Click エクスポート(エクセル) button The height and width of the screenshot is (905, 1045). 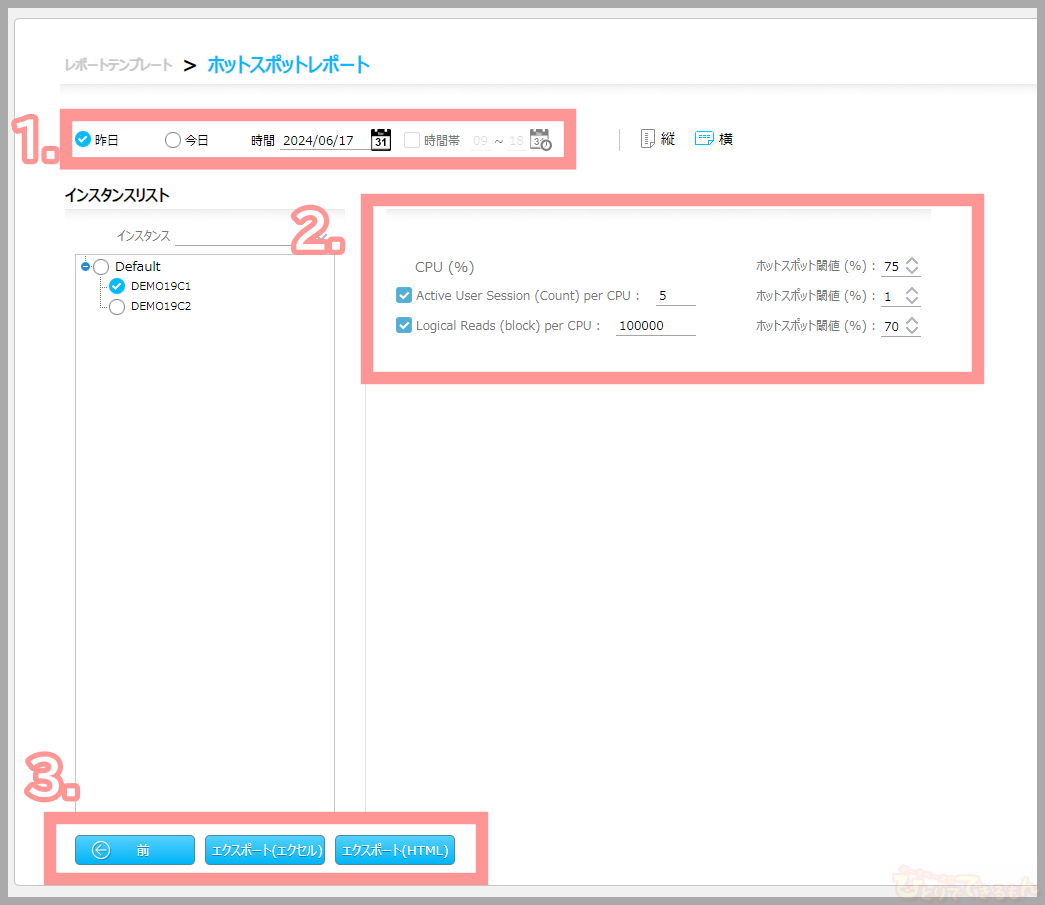click(265, 850)
